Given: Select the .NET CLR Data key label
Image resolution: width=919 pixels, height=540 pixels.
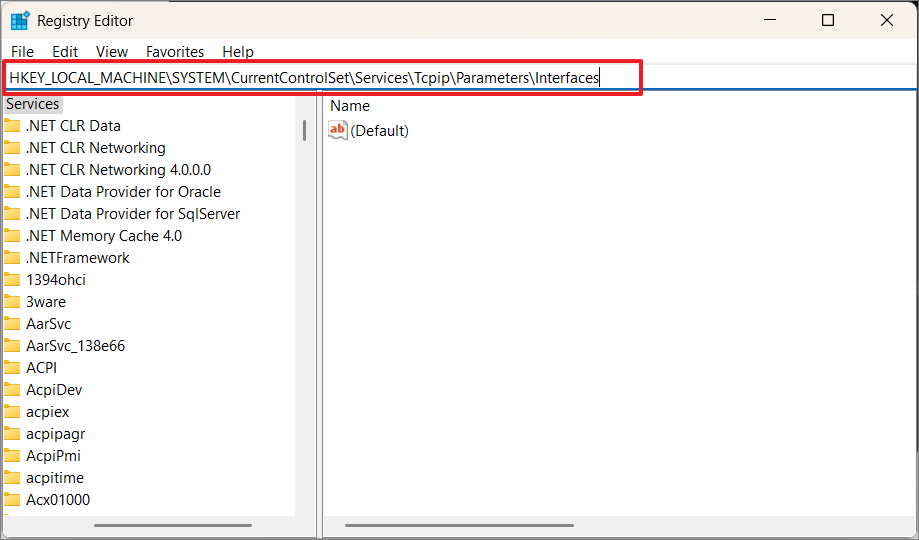Looking at the screenshot, I should tap(73, 126).
